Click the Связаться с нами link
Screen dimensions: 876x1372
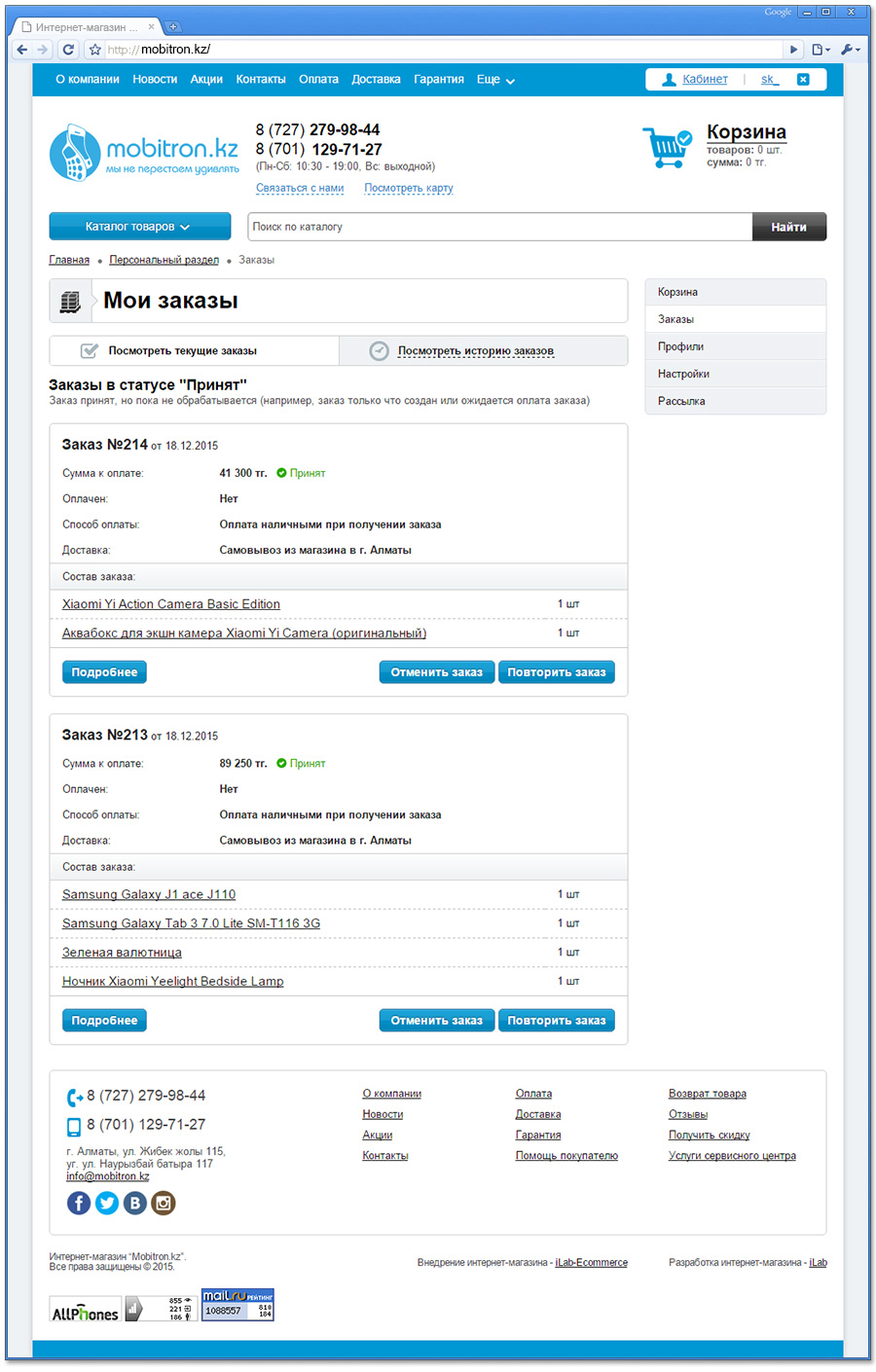(300, 189)
